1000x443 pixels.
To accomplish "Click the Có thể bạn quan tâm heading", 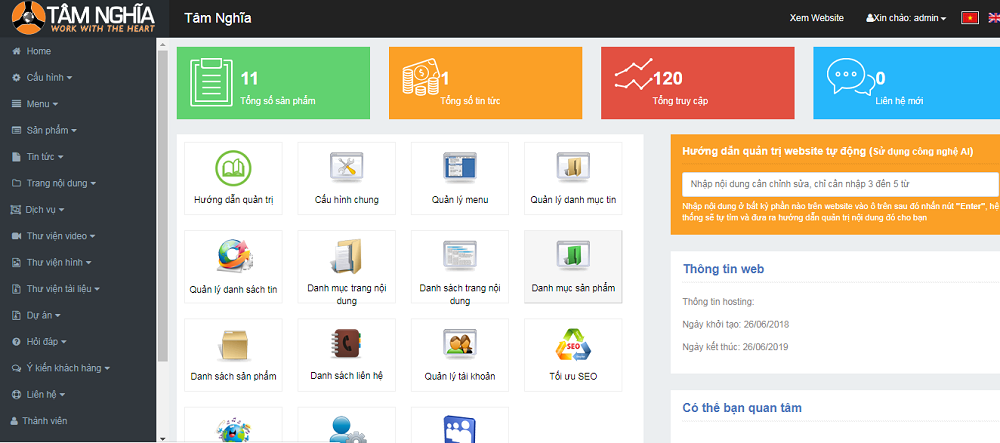I will click(742, 408).
